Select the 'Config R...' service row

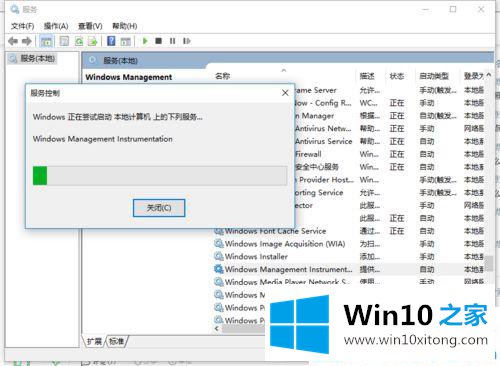coord(389,103)
